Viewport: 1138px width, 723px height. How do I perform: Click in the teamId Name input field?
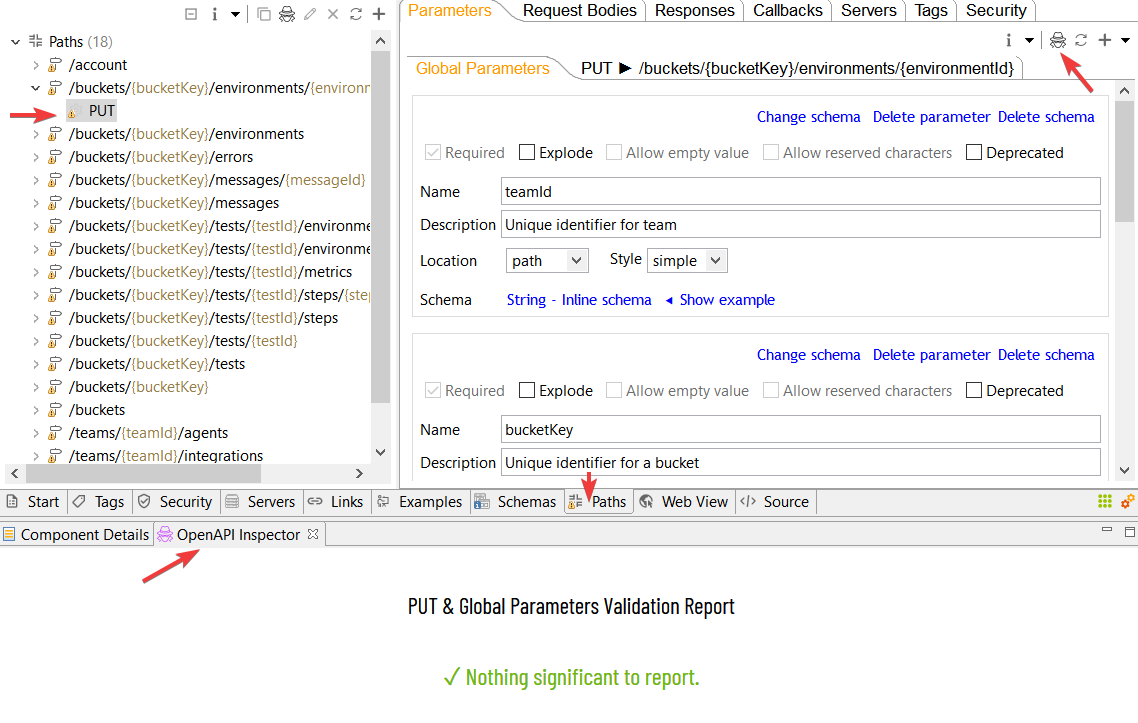(801, 192)
